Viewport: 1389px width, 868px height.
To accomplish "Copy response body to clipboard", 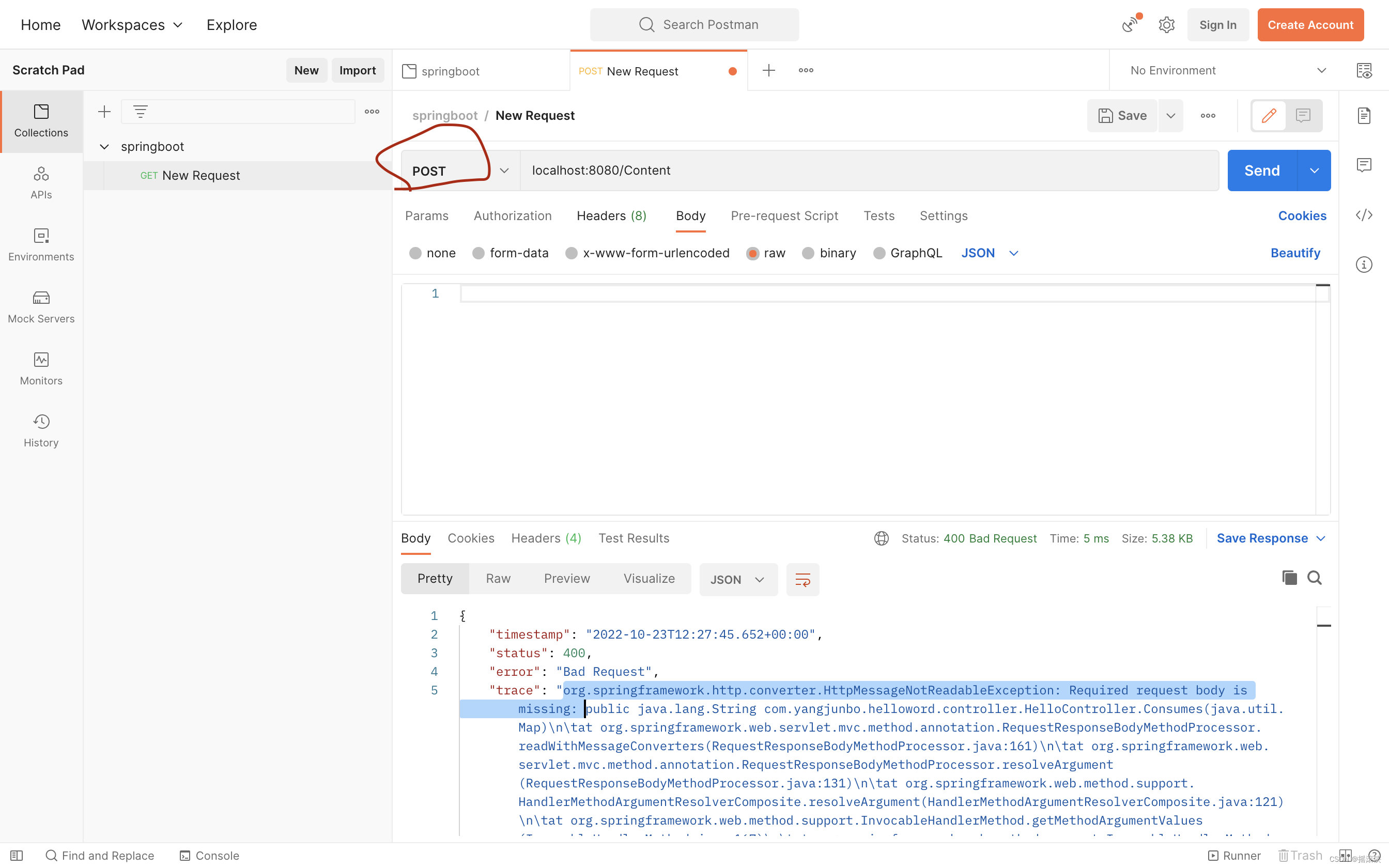I will pos(1289,578).
